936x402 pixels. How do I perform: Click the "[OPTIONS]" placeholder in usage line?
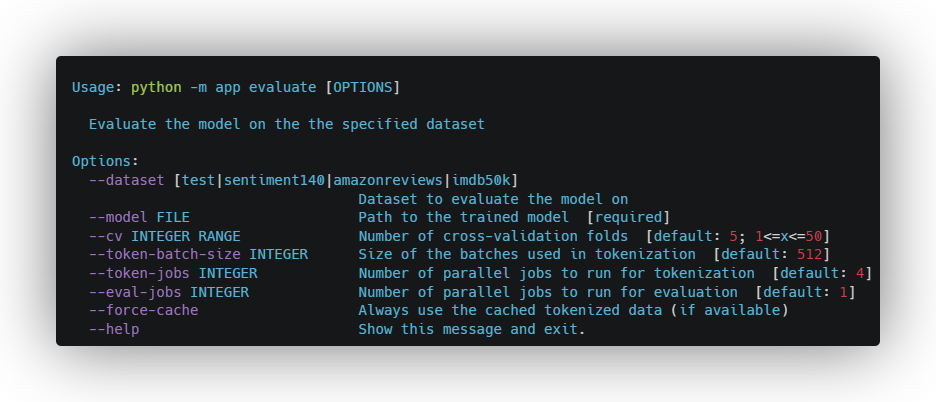[x=362, y=88]
